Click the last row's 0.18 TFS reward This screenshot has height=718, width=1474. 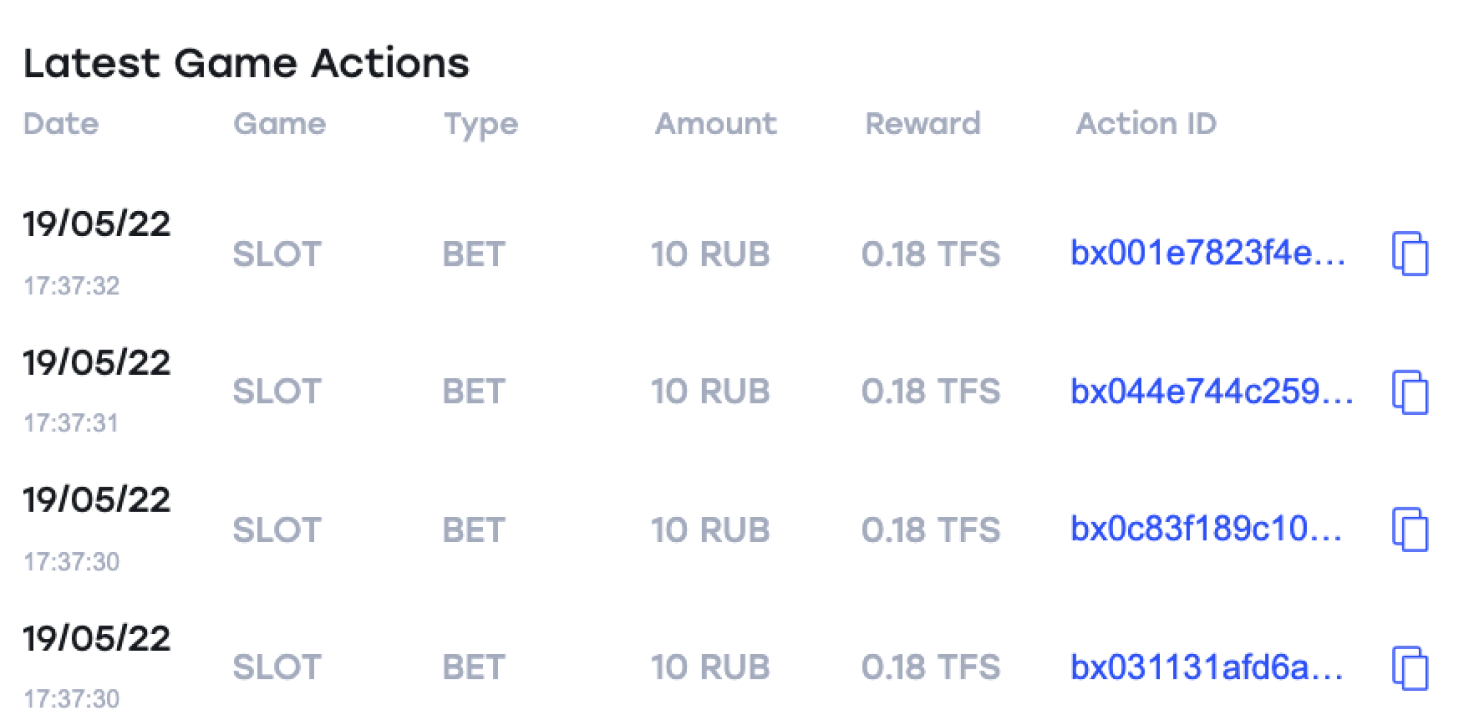(x=931, y=667)
